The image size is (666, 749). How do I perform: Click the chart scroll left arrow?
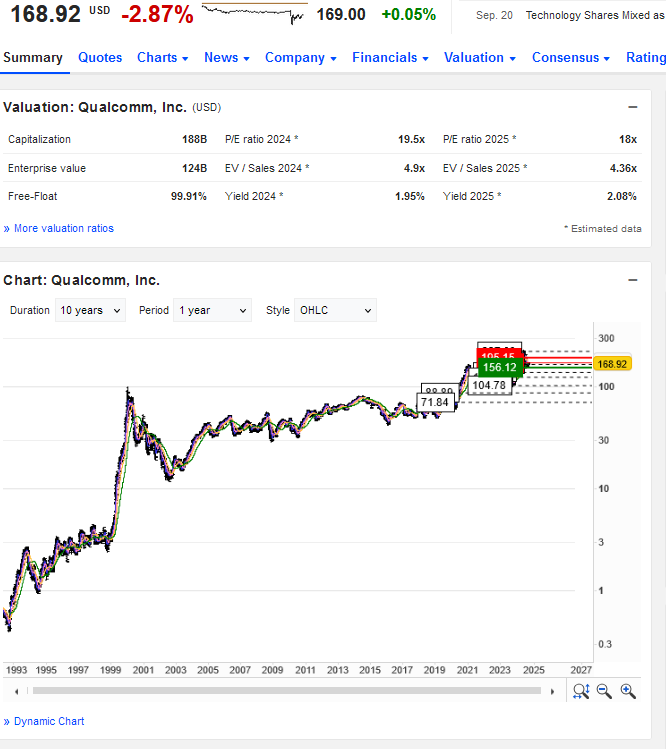point(17,691)
